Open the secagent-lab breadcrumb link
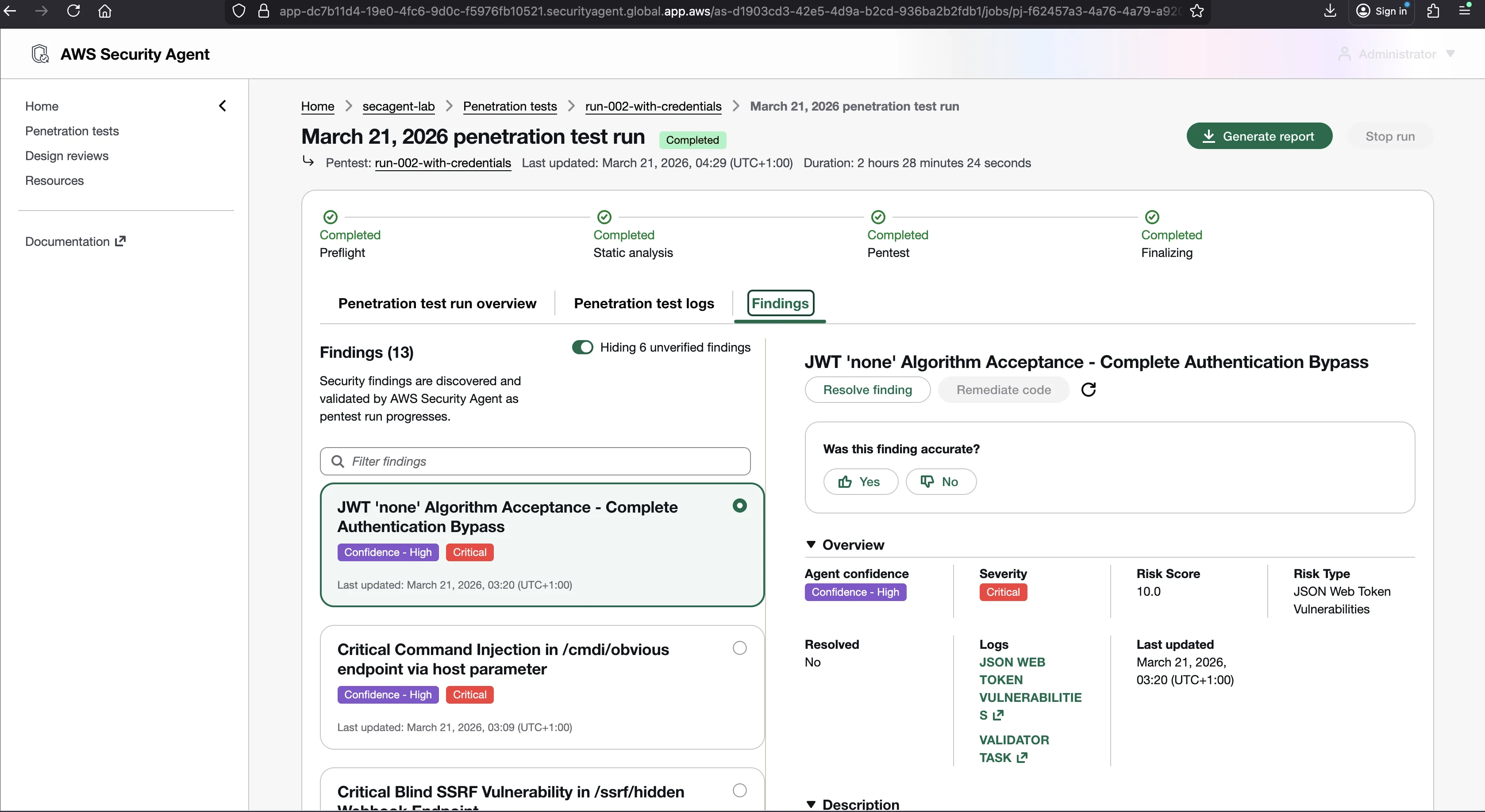 (398, 106)
